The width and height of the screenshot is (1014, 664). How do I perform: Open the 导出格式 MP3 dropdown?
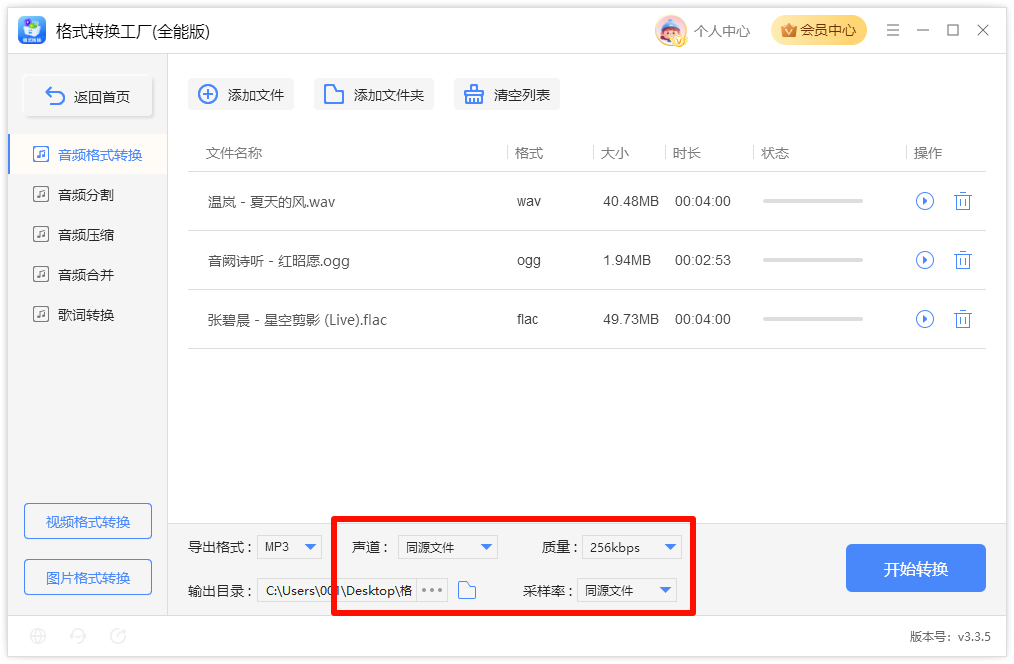[x=289, y=547]
